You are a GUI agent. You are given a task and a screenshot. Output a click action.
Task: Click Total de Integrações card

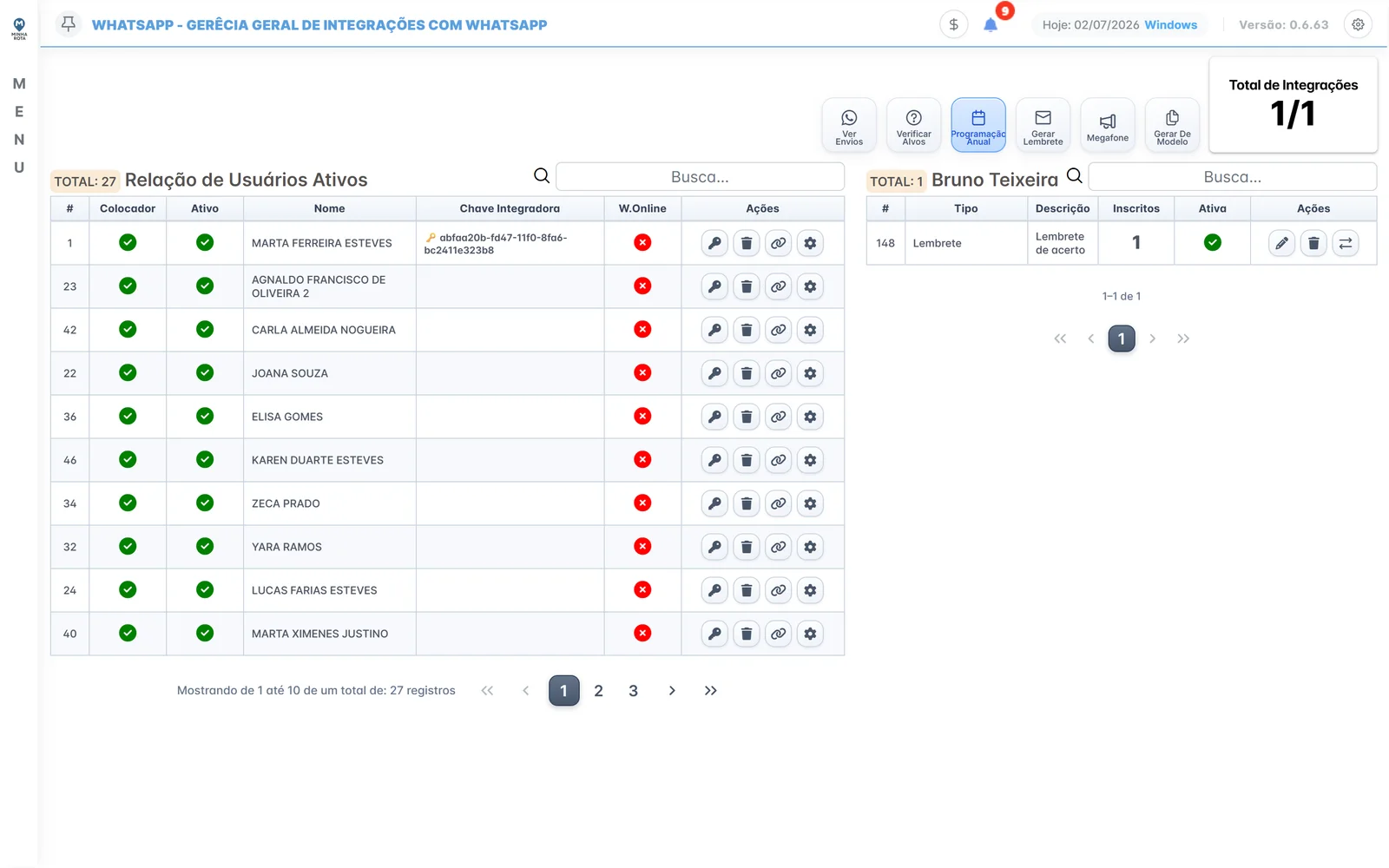coord(1294,104)
